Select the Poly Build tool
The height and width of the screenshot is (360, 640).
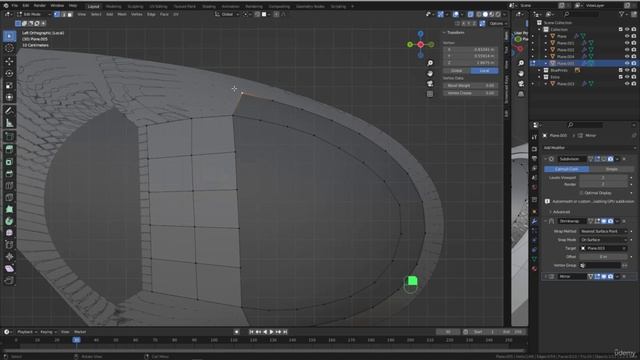pyautogui.click(x=9, y=209)
